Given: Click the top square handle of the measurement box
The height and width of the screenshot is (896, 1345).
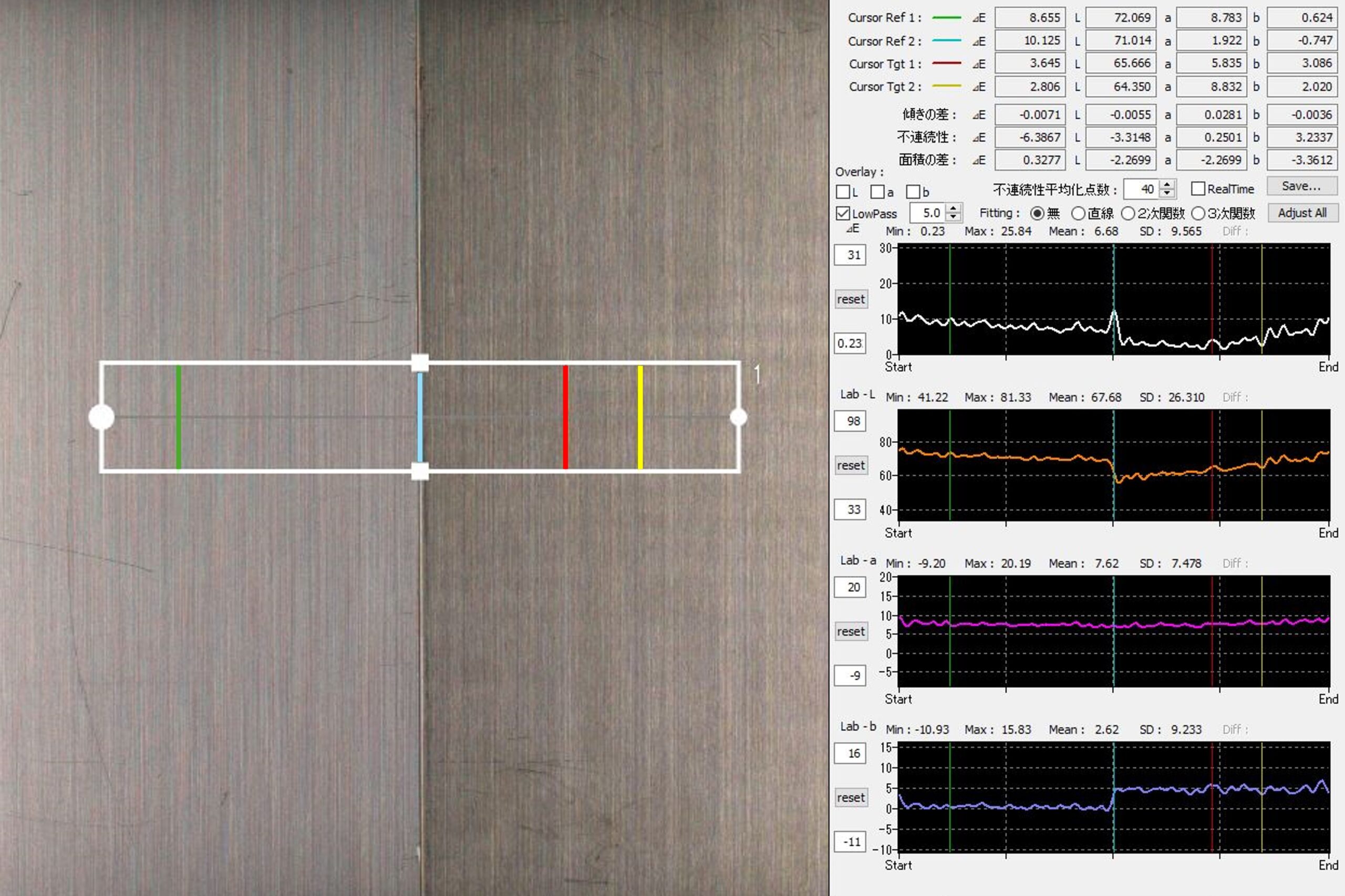Looking at the screenshot, I should coord(420,363).
